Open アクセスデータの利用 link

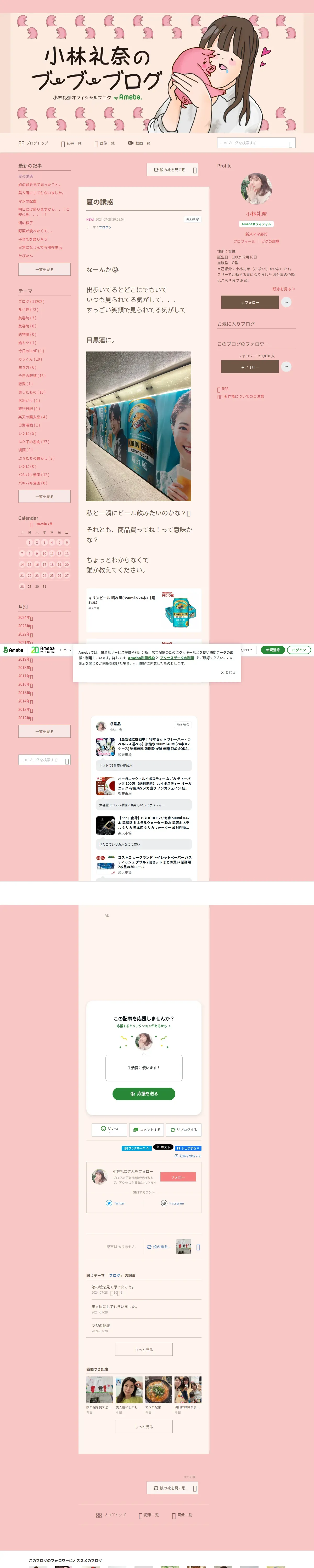[x=177, y=658]
